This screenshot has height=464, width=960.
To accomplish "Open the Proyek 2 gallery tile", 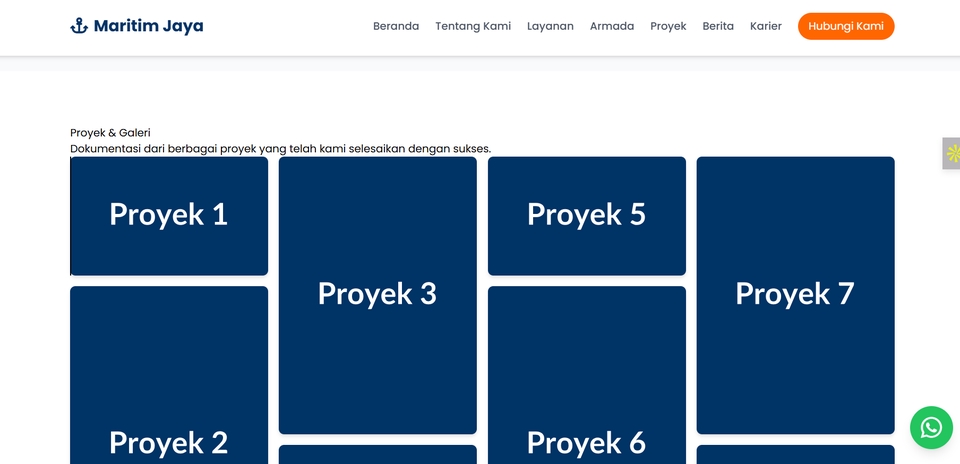I will pyautogui.click(x=169, y=375).
